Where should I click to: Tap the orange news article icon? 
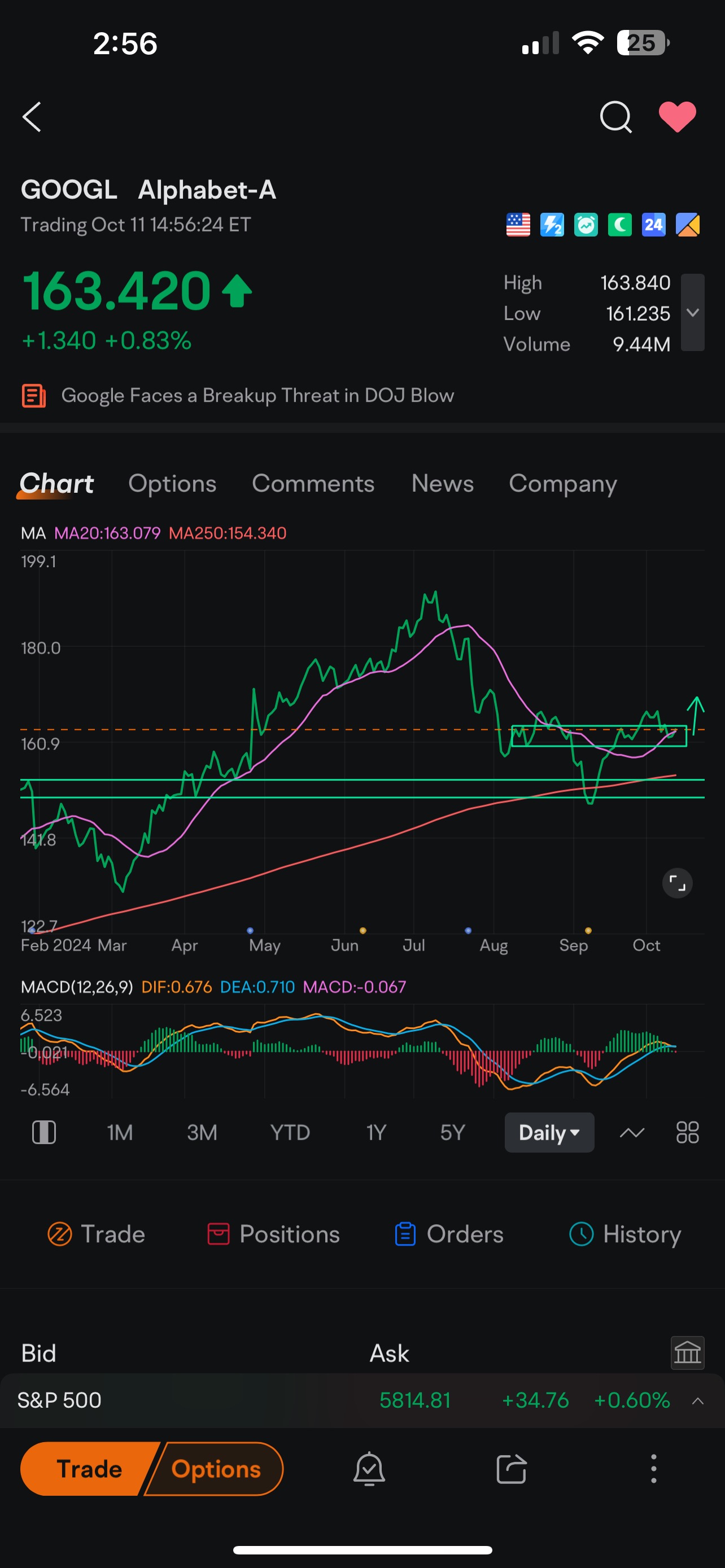pyautogui.click(x=33, y=396)
